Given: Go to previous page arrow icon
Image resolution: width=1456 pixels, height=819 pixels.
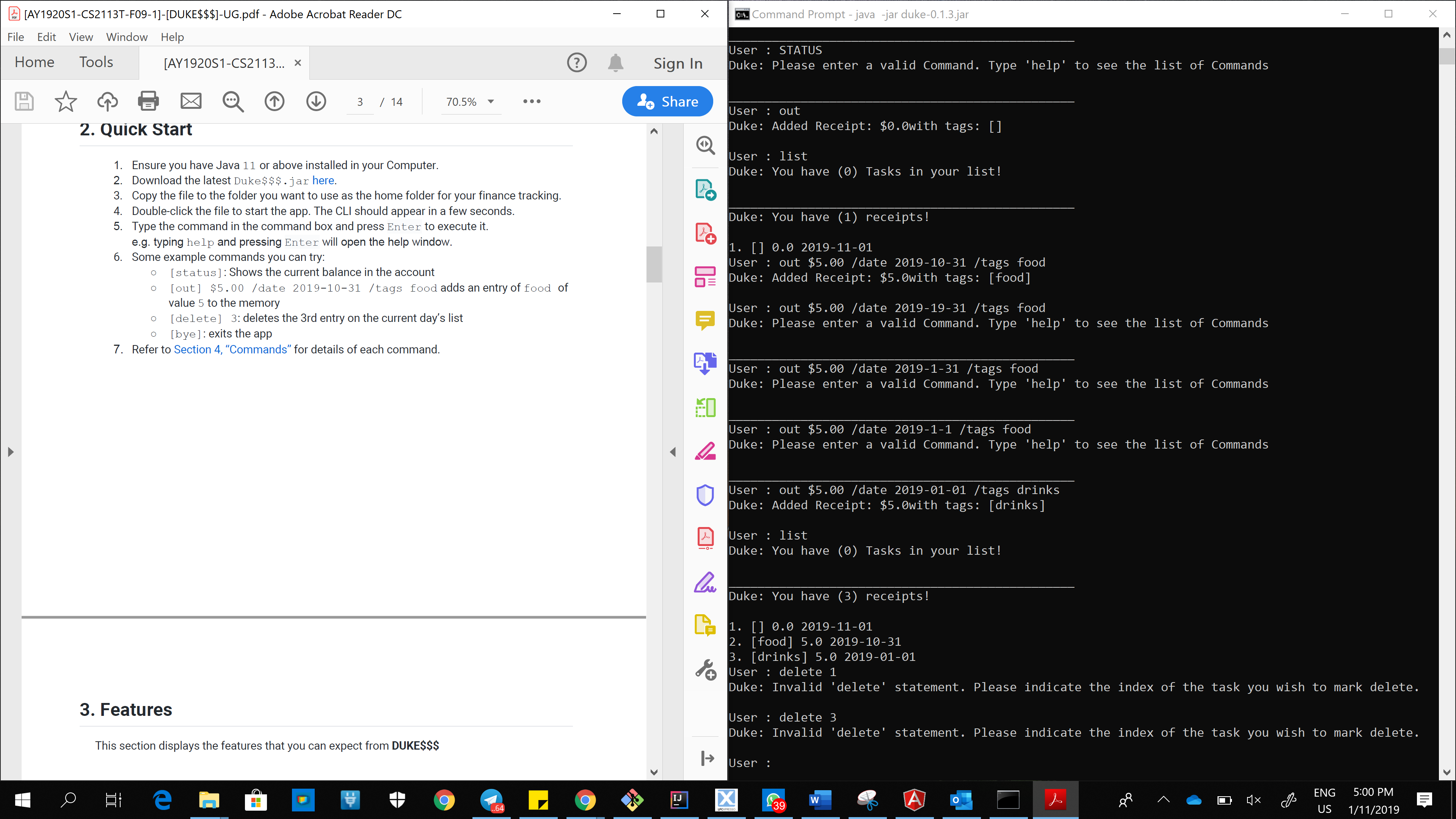Looking at the screenshot, I should [x=275, y=102].
